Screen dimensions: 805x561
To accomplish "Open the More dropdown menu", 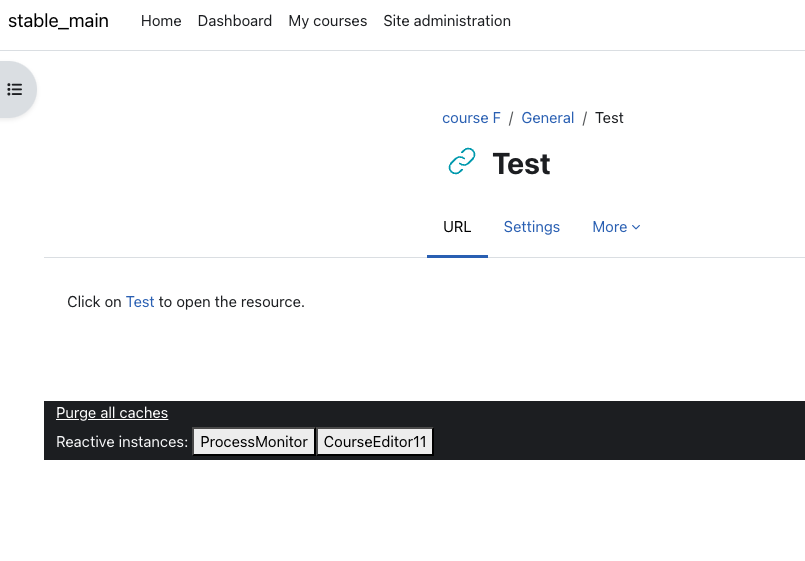I will click(x=616, y=227).
